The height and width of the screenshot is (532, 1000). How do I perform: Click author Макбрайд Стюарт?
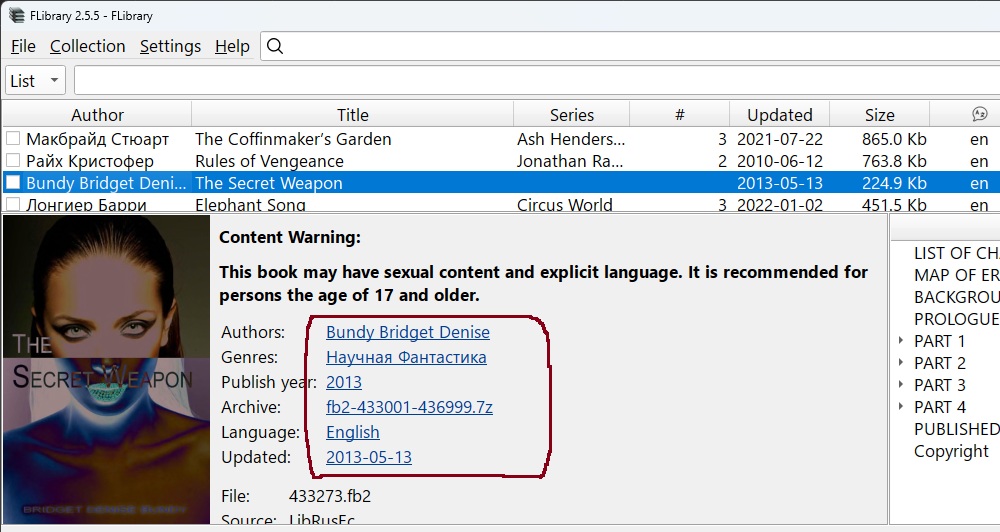[98, 138]
